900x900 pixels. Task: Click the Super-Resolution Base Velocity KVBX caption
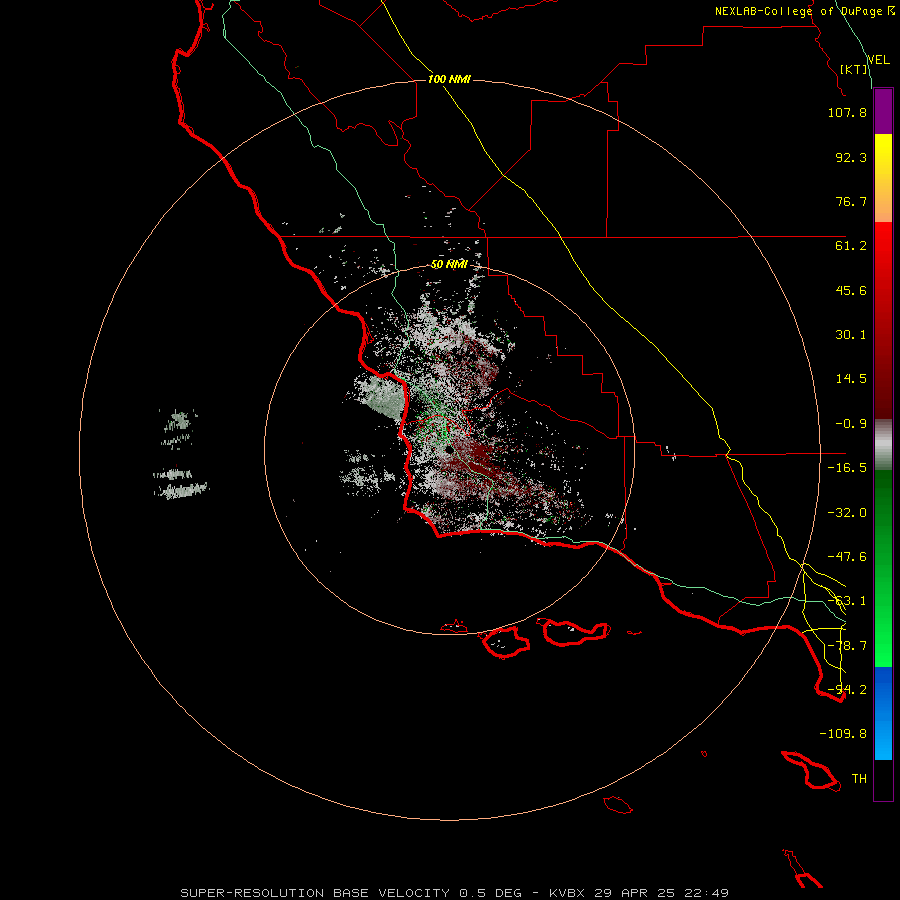tap(455, 893)
